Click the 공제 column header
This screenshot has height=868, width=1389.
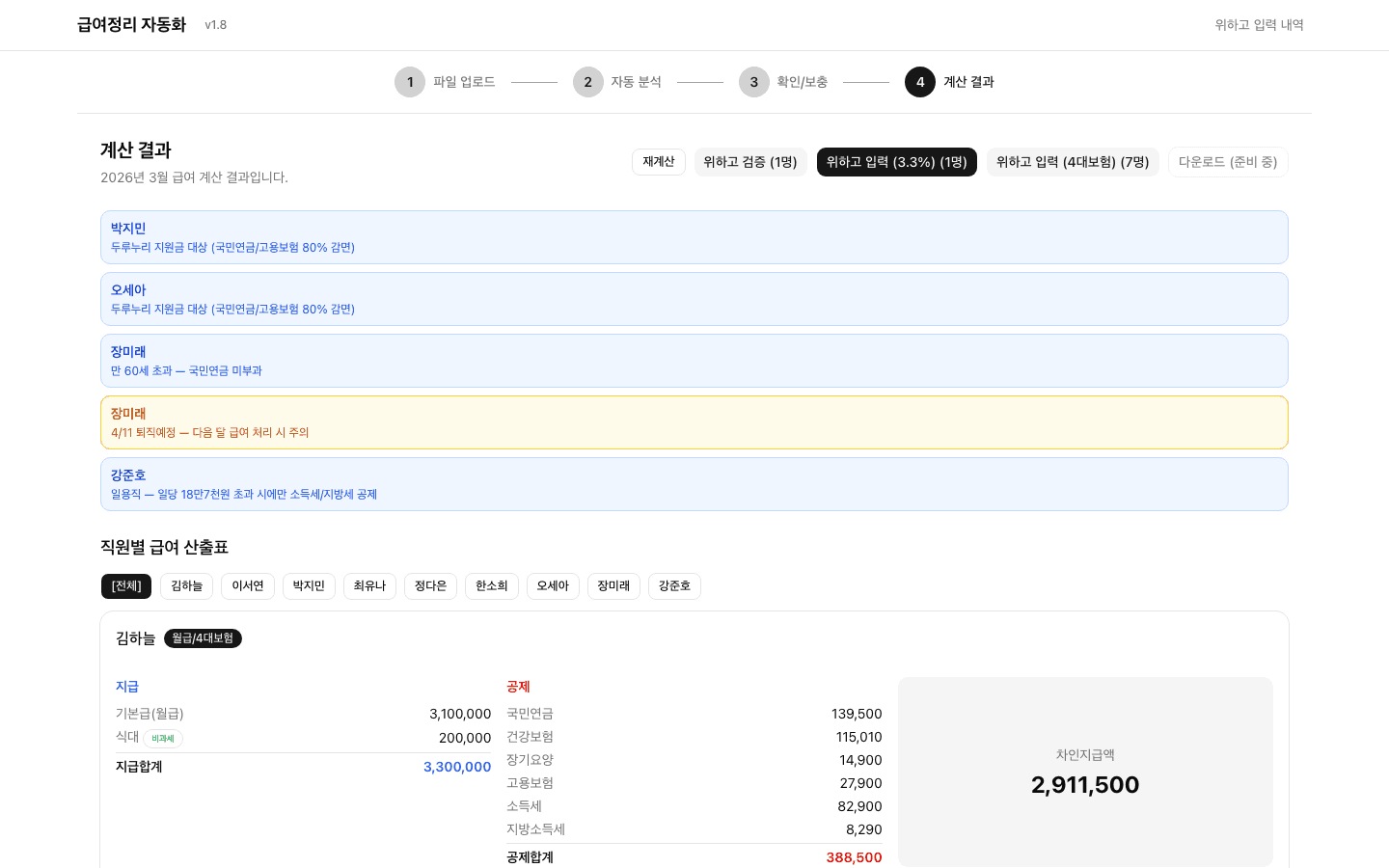pos(518,687)
